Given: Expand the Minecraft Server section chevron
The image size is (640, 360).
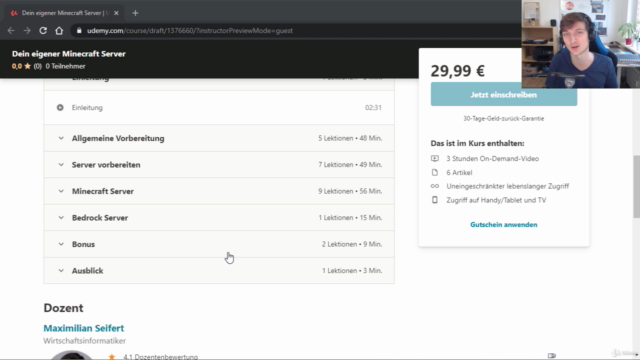Looking at the screenshot, I should 61,191.
